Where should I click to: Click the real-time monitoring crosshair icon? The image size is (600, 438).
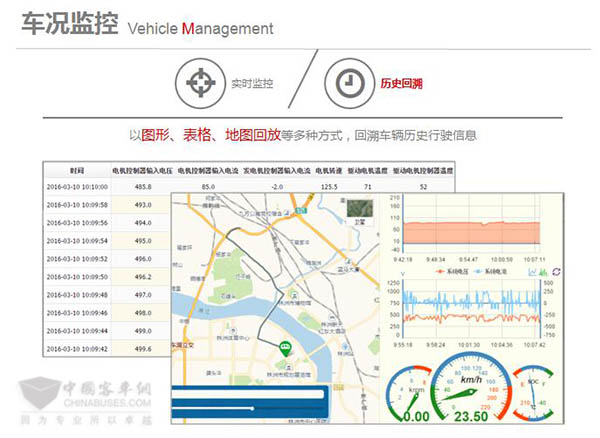pos(199,83)
